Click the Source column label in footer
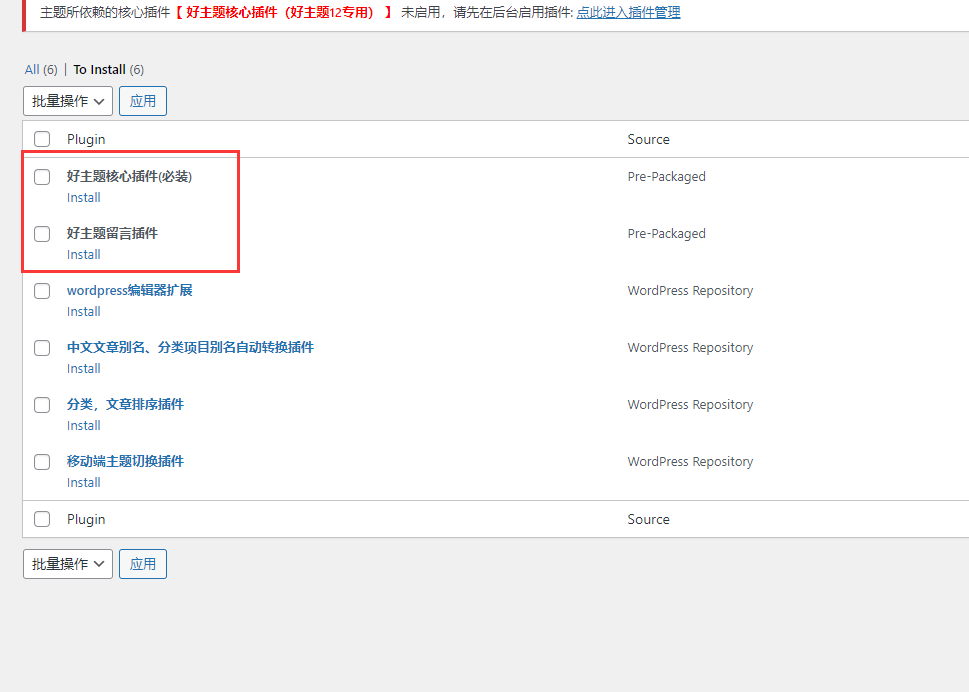969x692 pixels. [648, 519]
